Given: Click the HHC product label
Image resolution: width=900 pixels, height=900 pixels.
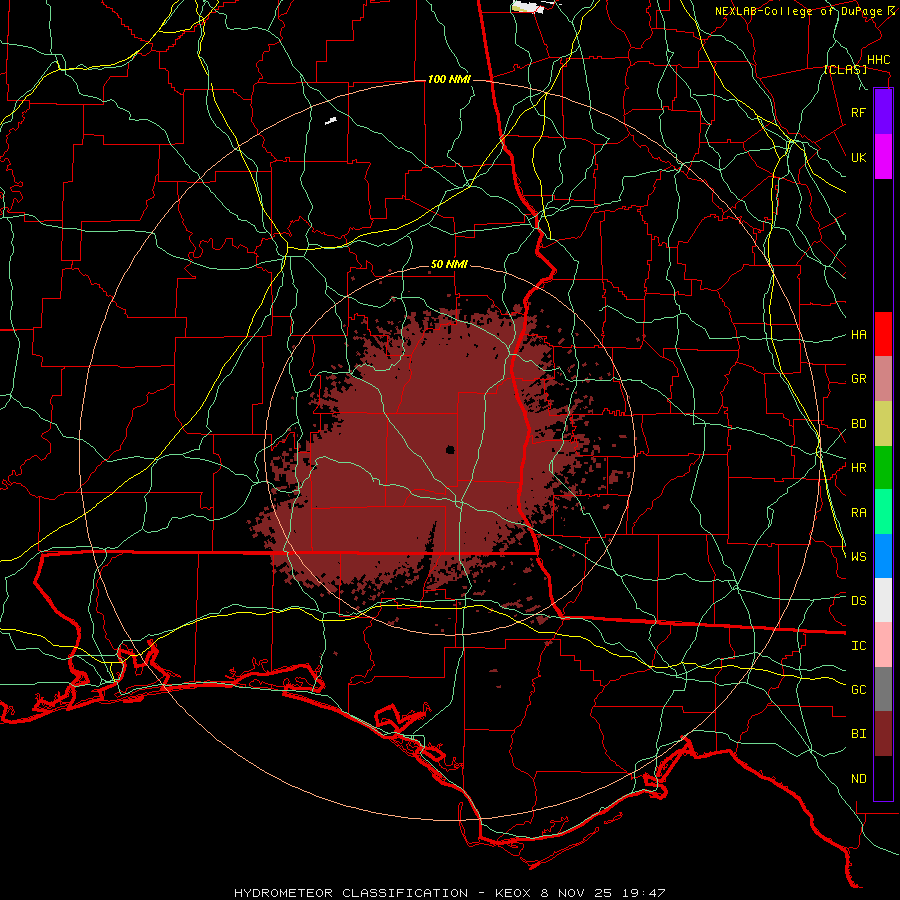Looking at the screenshot, I should (x=878, y=60).
